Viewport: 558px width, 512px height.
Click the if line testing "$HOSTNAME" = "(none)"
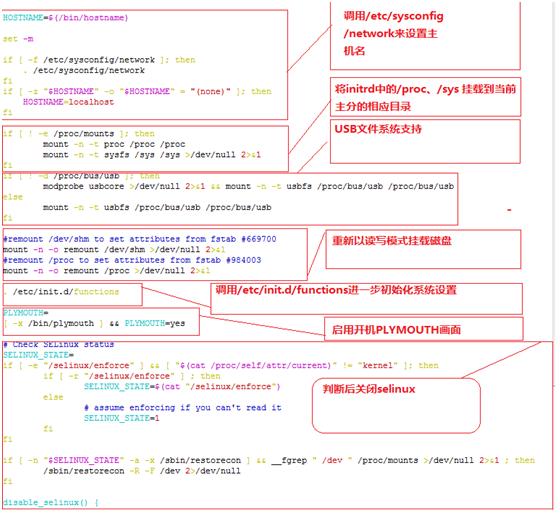click(137, 91)
